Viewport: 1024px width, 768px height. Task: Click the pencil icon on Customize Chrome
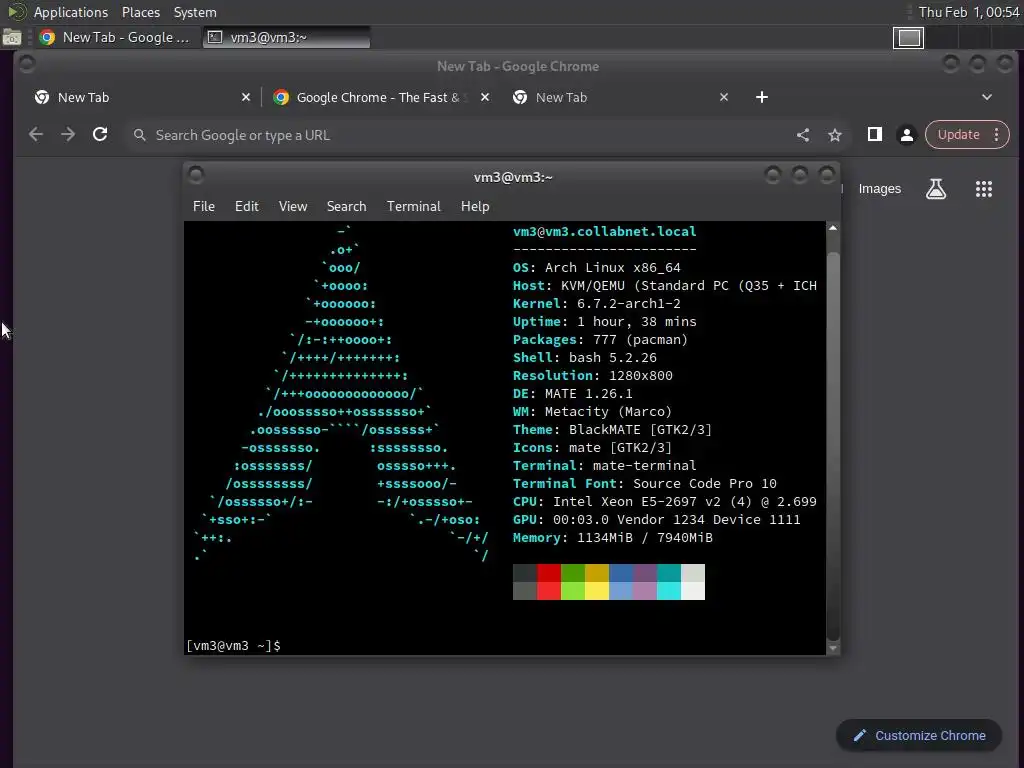[x=860, y=736]
